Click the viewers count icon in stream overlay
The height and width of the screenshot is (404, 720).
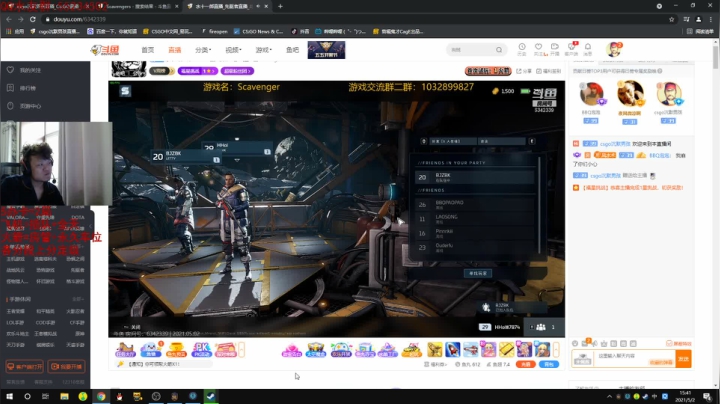click(x=541, y=327)
